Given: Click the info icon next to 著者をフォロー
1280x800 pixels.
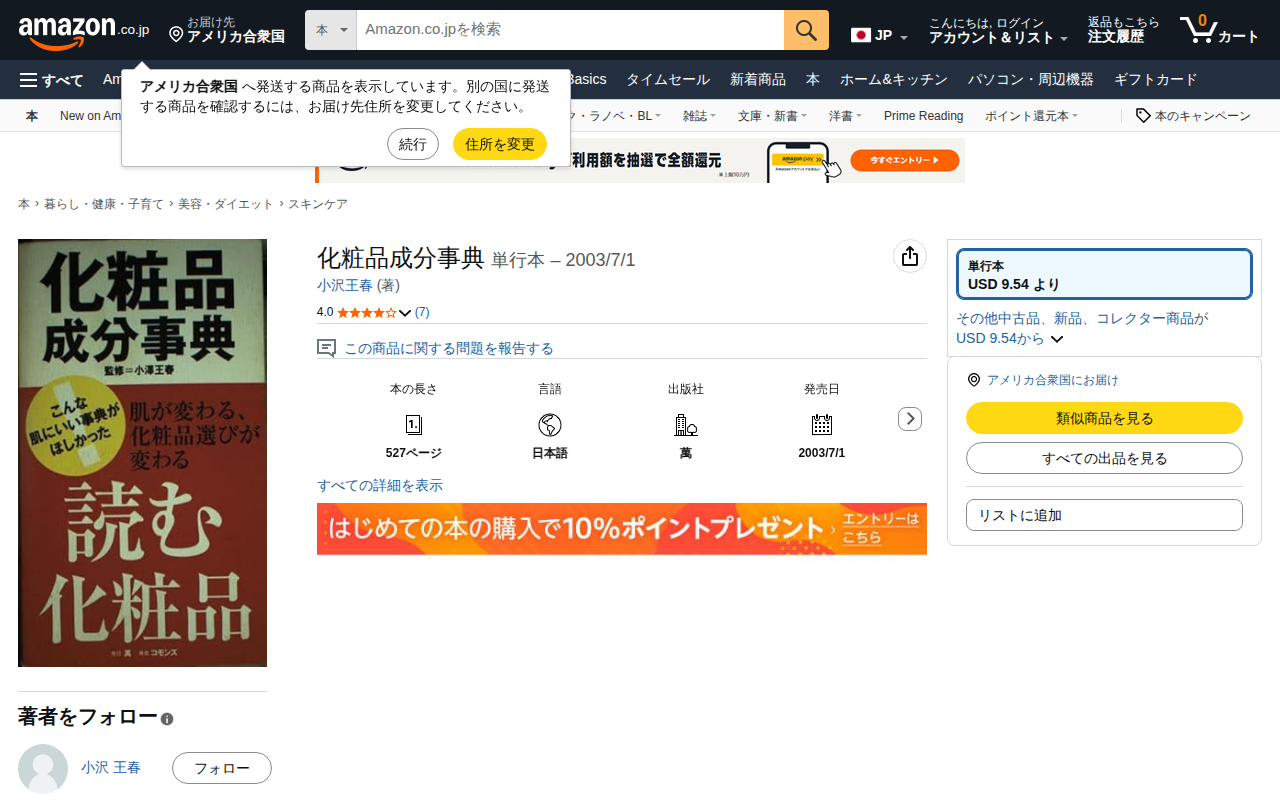Looking at the screenshot, I should [167, 719].
